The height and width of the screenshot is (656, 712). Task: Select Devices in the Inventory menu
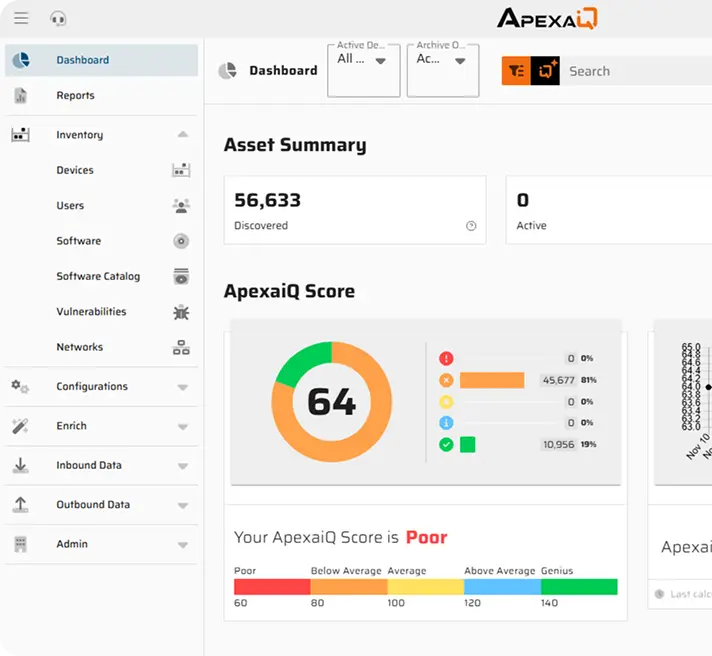75,171
